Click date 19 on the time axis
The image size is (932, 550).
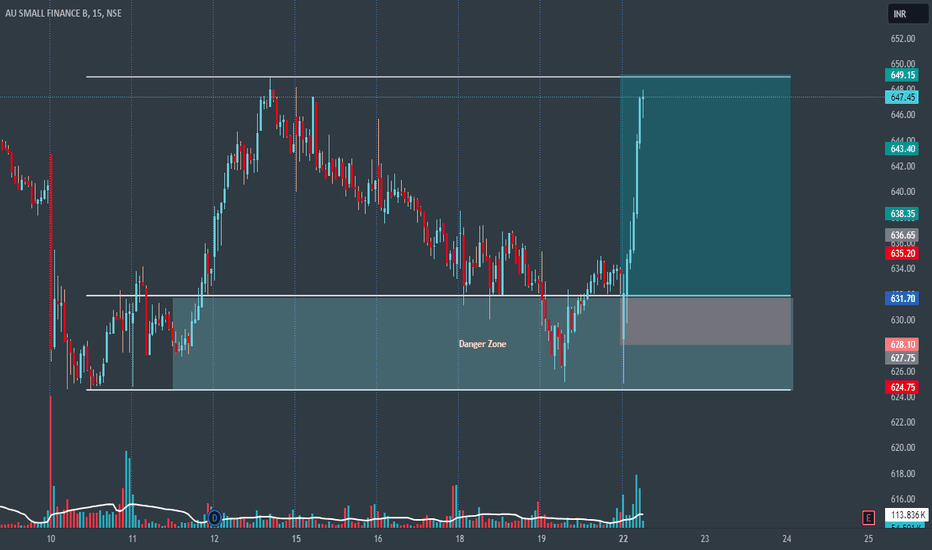click(x=541, y=539)
